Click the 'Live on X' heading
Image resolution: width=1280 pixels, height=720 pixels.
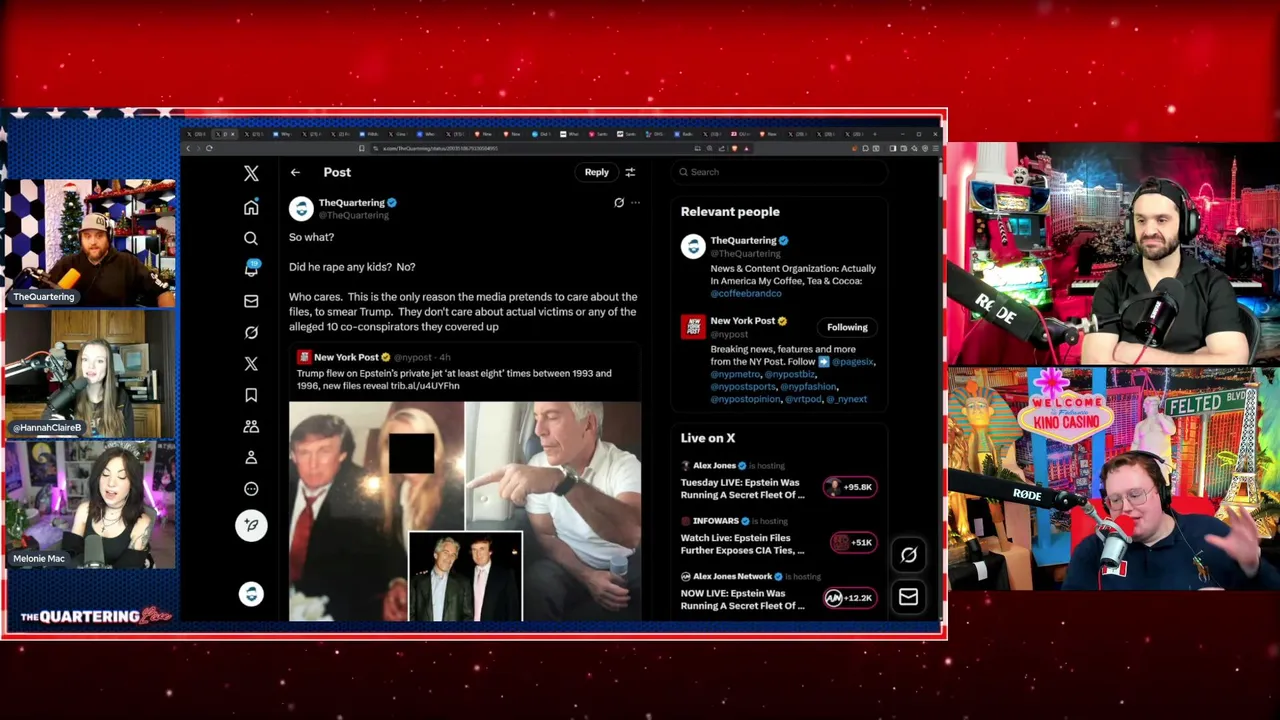pos(708,438)
